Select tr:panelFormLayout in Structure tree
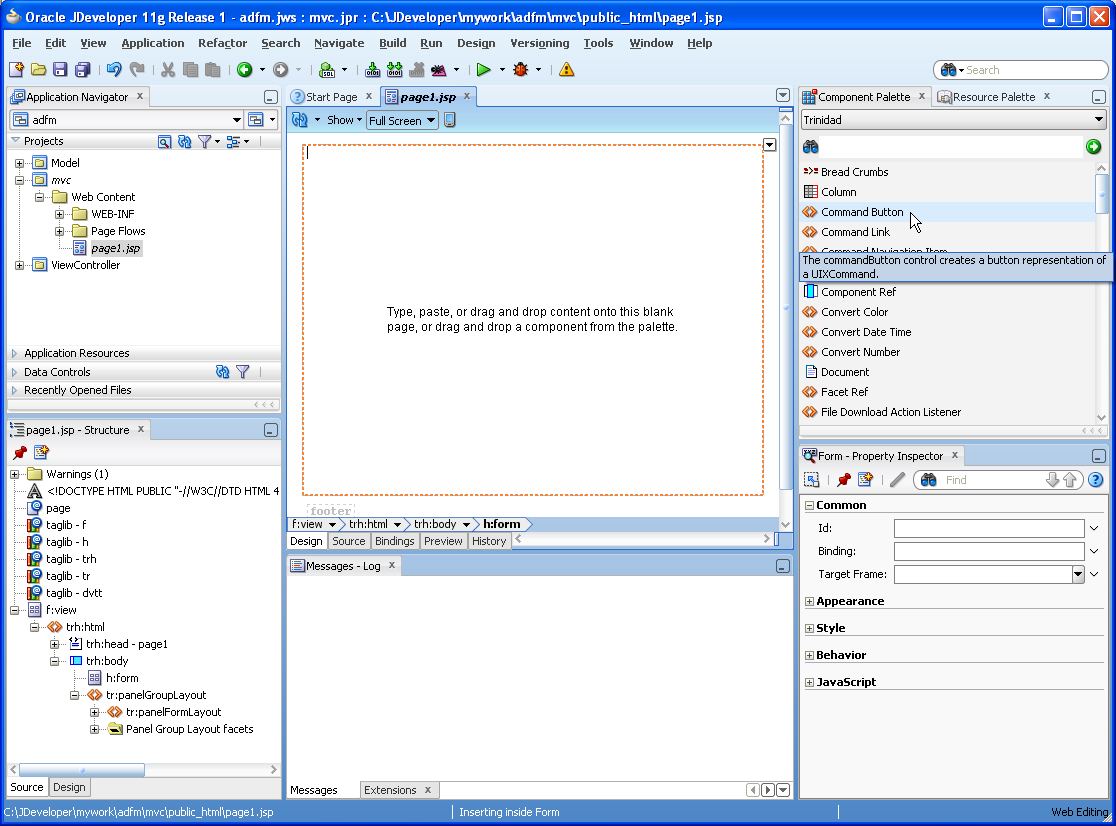 click(174, 712)
